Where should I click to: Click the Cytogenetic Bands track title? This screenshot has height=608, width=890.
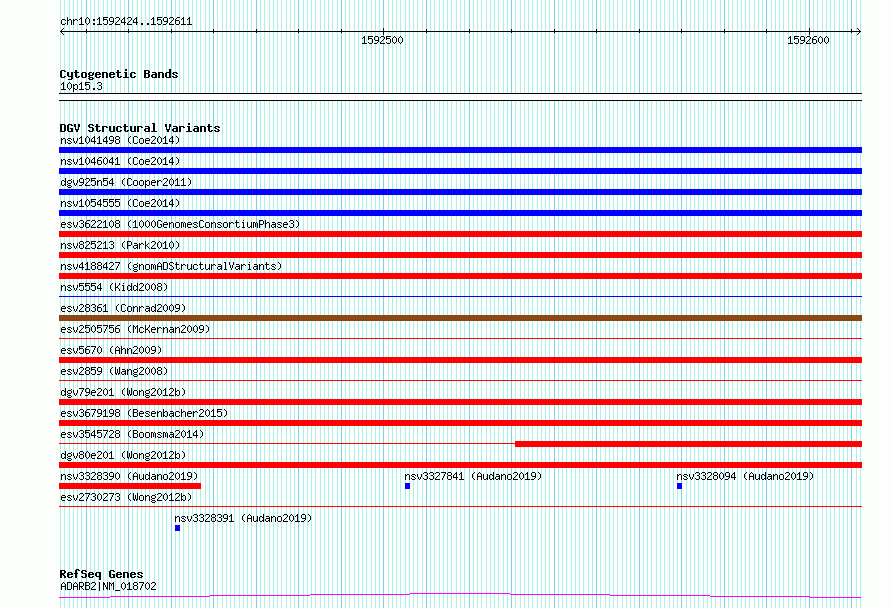119,74
